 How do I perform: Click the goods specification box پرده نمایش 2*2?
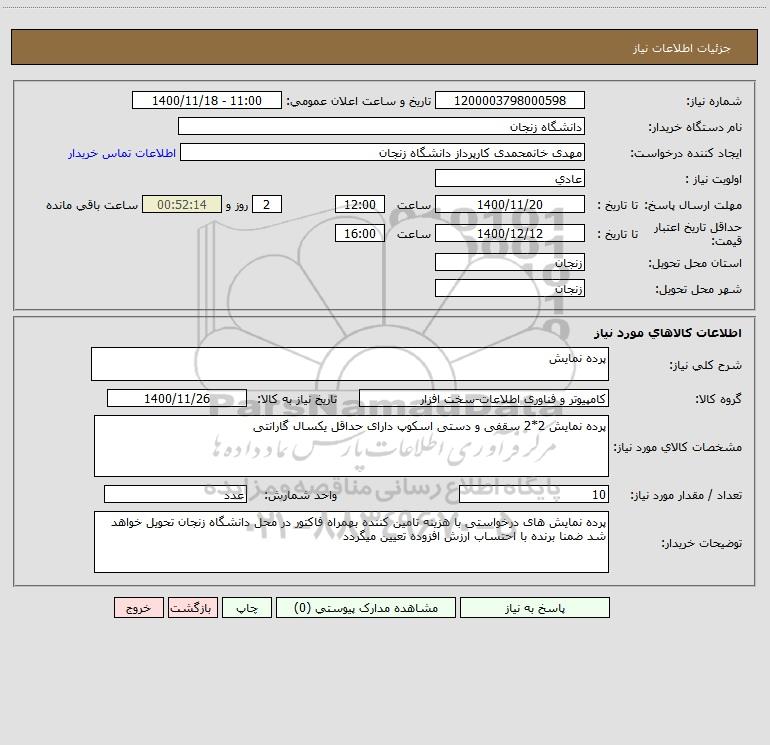[351, 446]
